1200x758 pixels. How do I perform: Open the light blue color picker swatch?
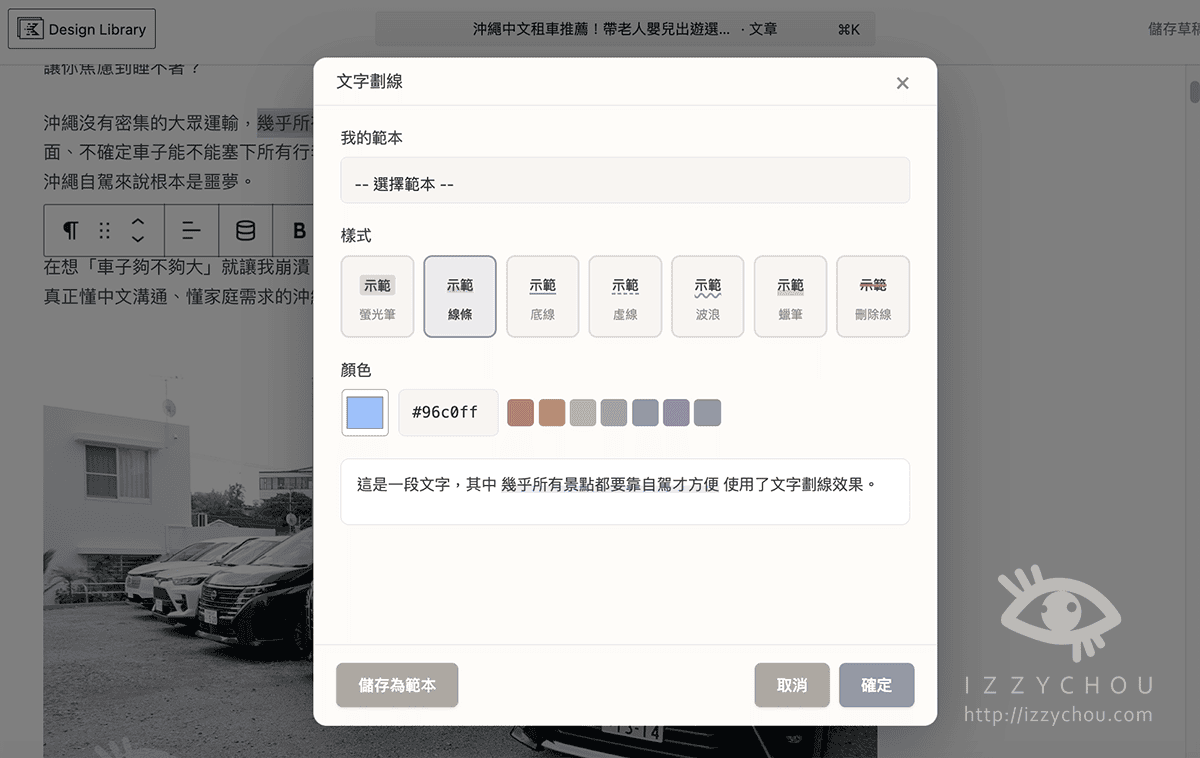365,412
